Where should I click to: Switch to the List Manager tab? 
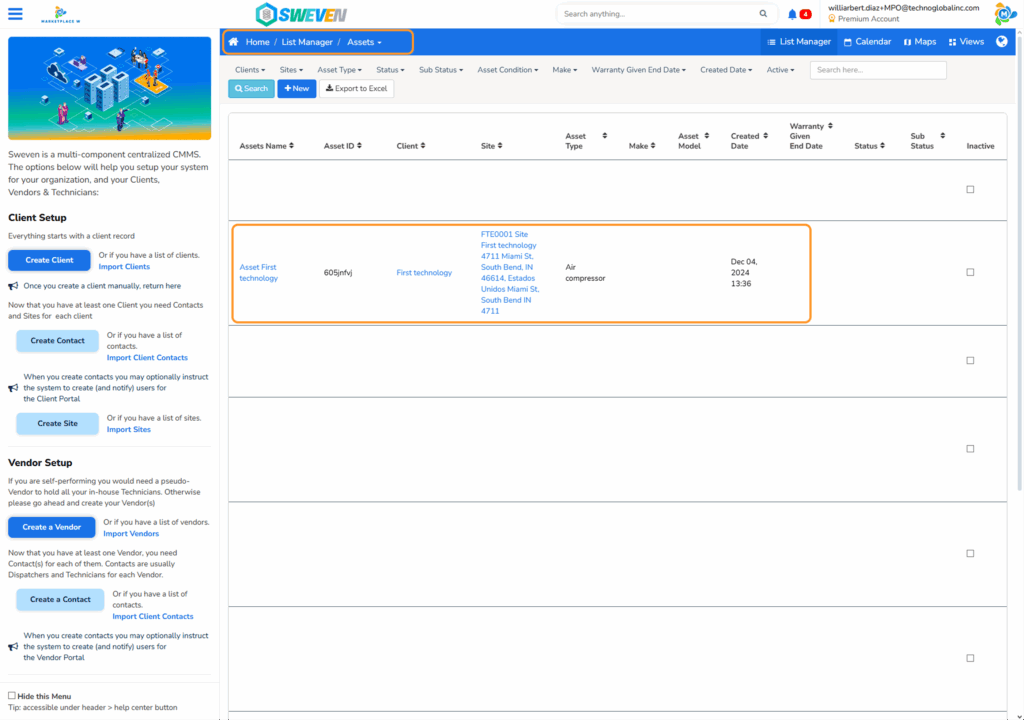click(x=799, y=42)
